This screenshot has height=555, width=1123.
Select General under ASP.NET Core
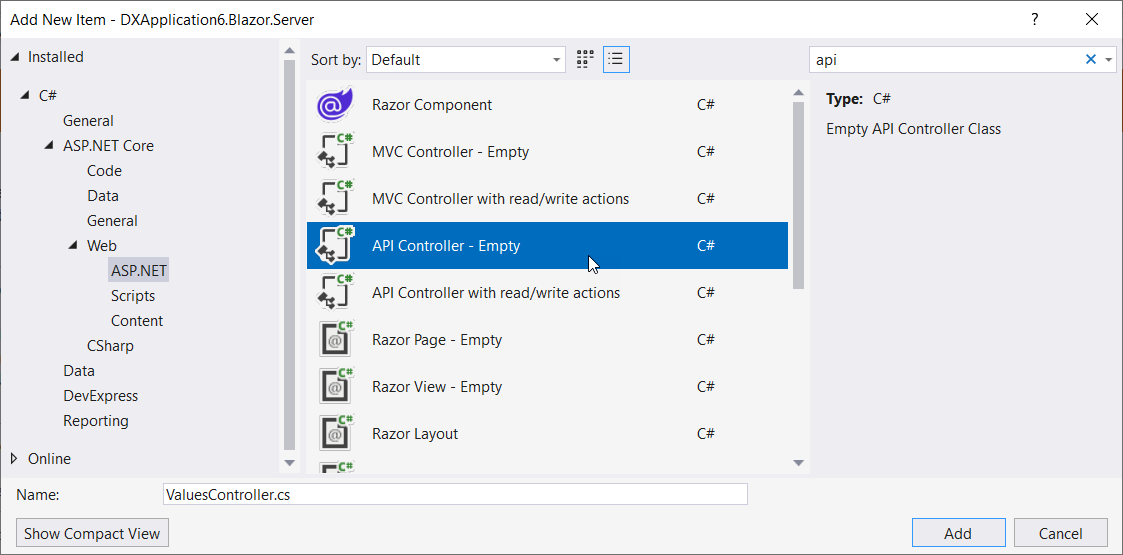click(x=112, y=221)
